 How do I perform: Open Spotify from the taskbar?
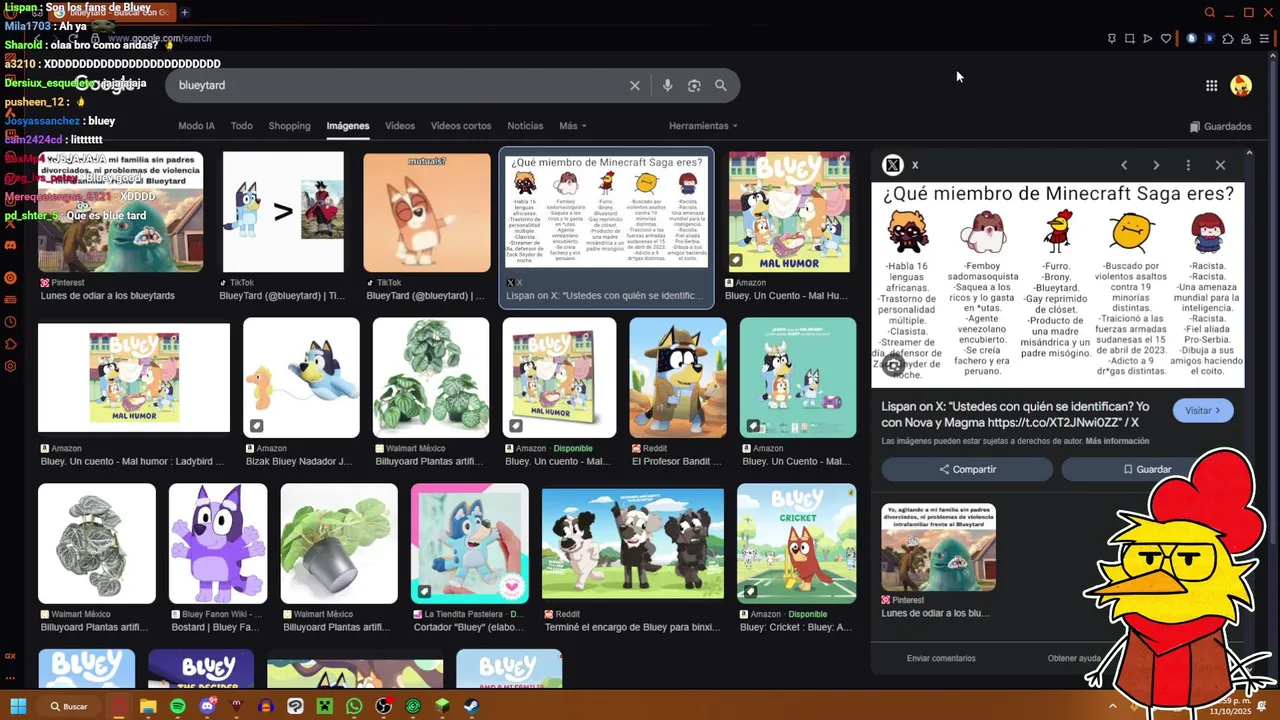pos(178,706)
